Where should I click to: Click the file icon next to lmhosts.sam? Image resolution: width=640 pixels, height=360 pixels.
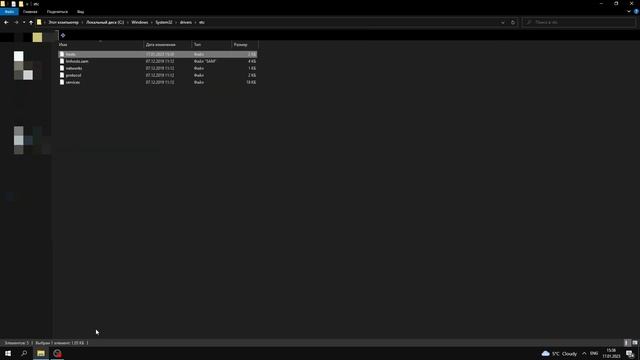(62, 61)
